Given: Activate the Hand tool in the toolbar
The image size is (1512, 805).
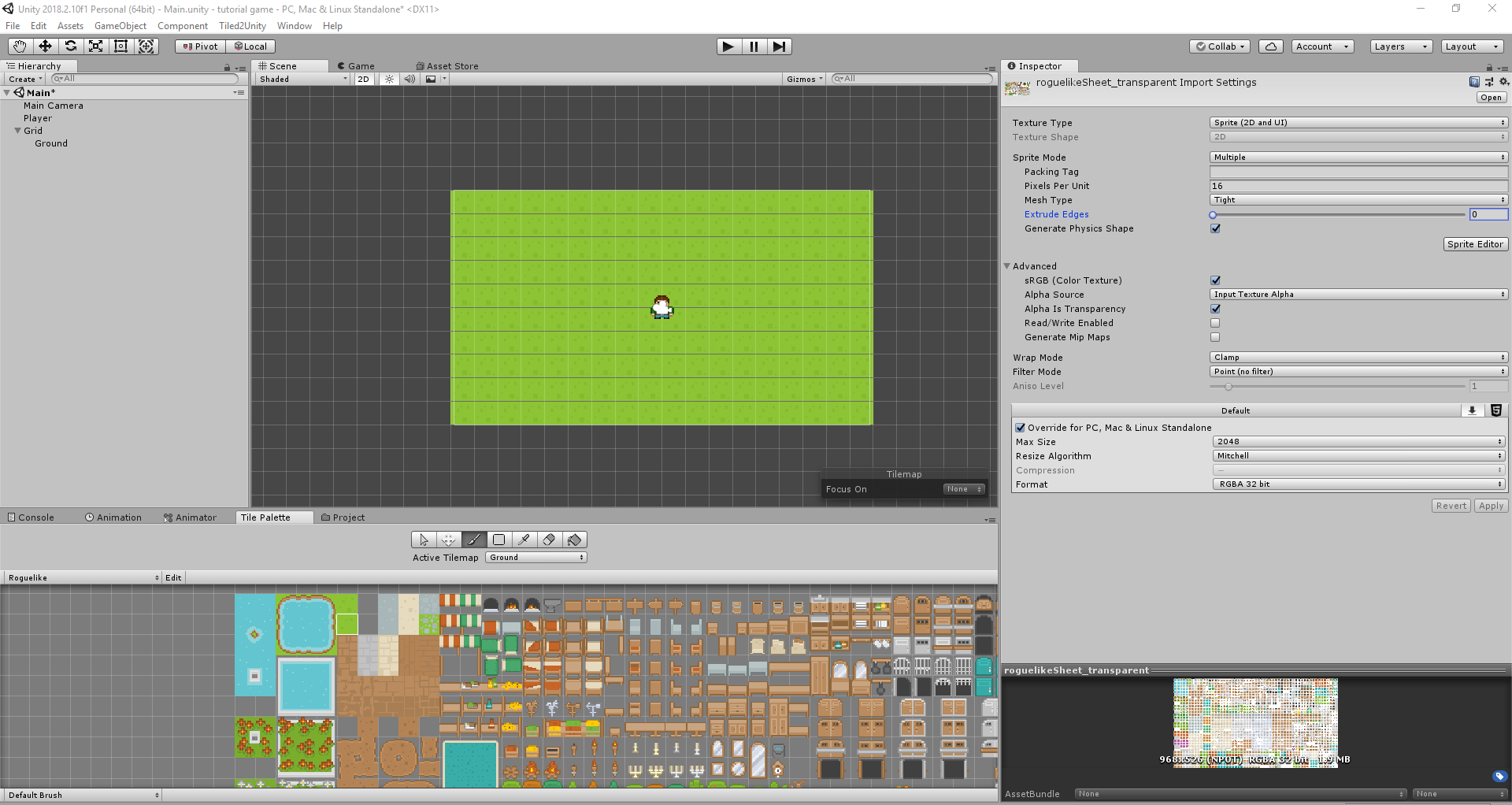Looking at the screenshot, I should (19, 46).
